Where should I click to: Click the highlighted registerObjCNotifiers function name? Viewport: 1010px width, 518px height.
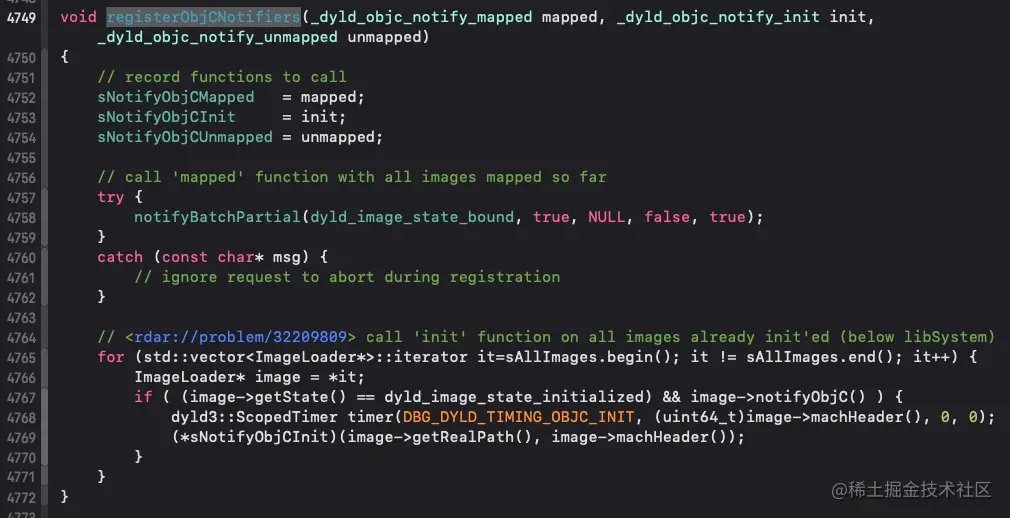(204, 17)
